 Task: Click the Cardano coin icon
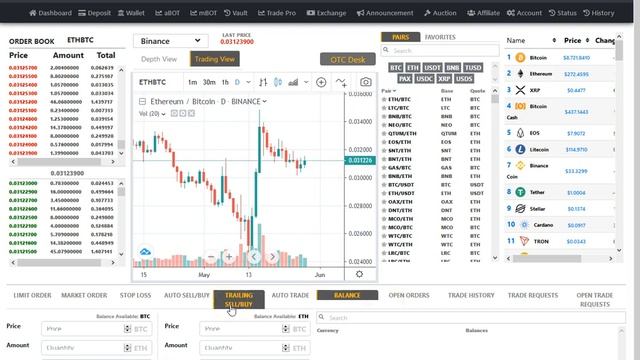(524, 224)
